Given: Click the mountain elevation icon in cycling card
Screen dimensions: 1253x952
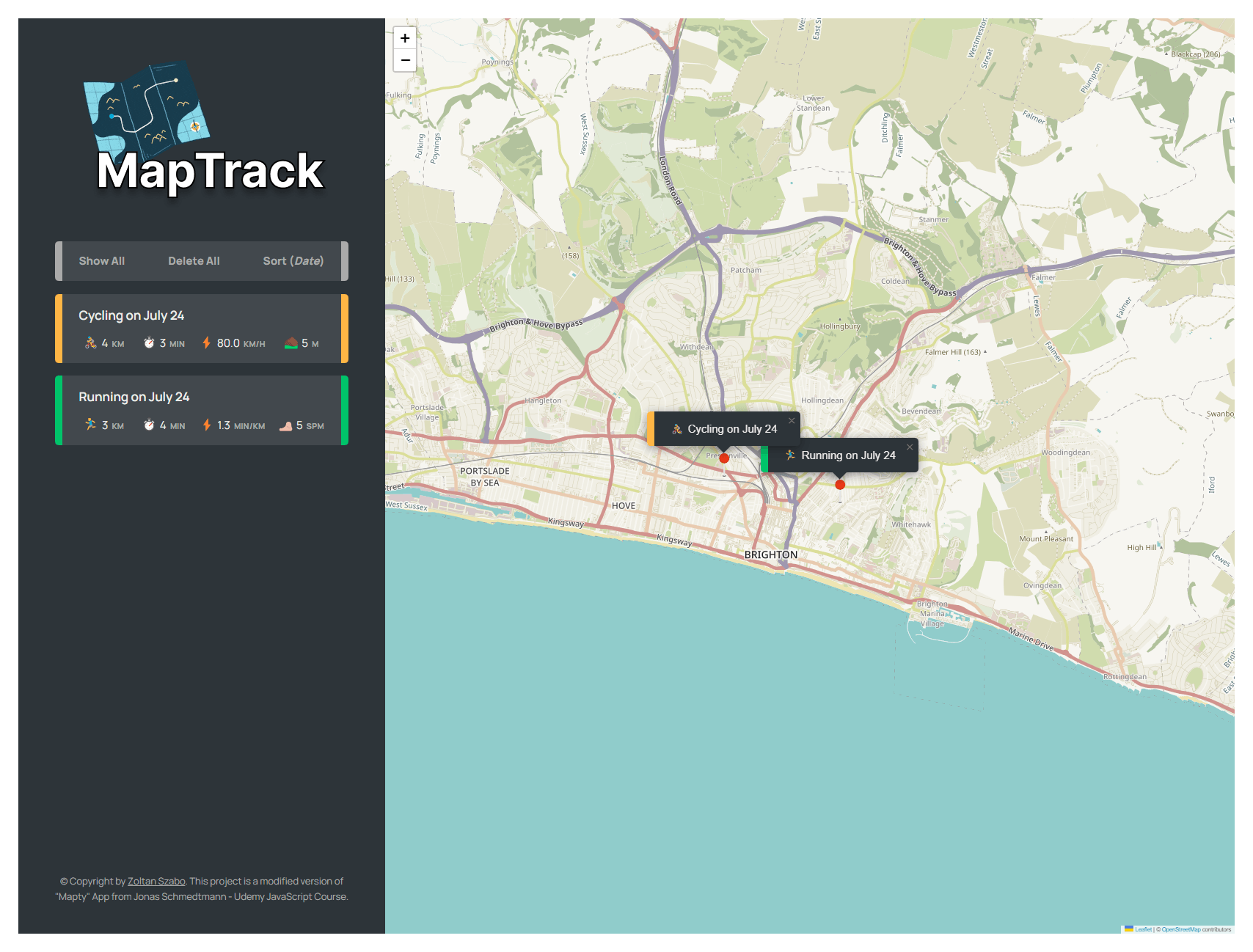Looking at the screenshot, I should (x=291, y=343).
